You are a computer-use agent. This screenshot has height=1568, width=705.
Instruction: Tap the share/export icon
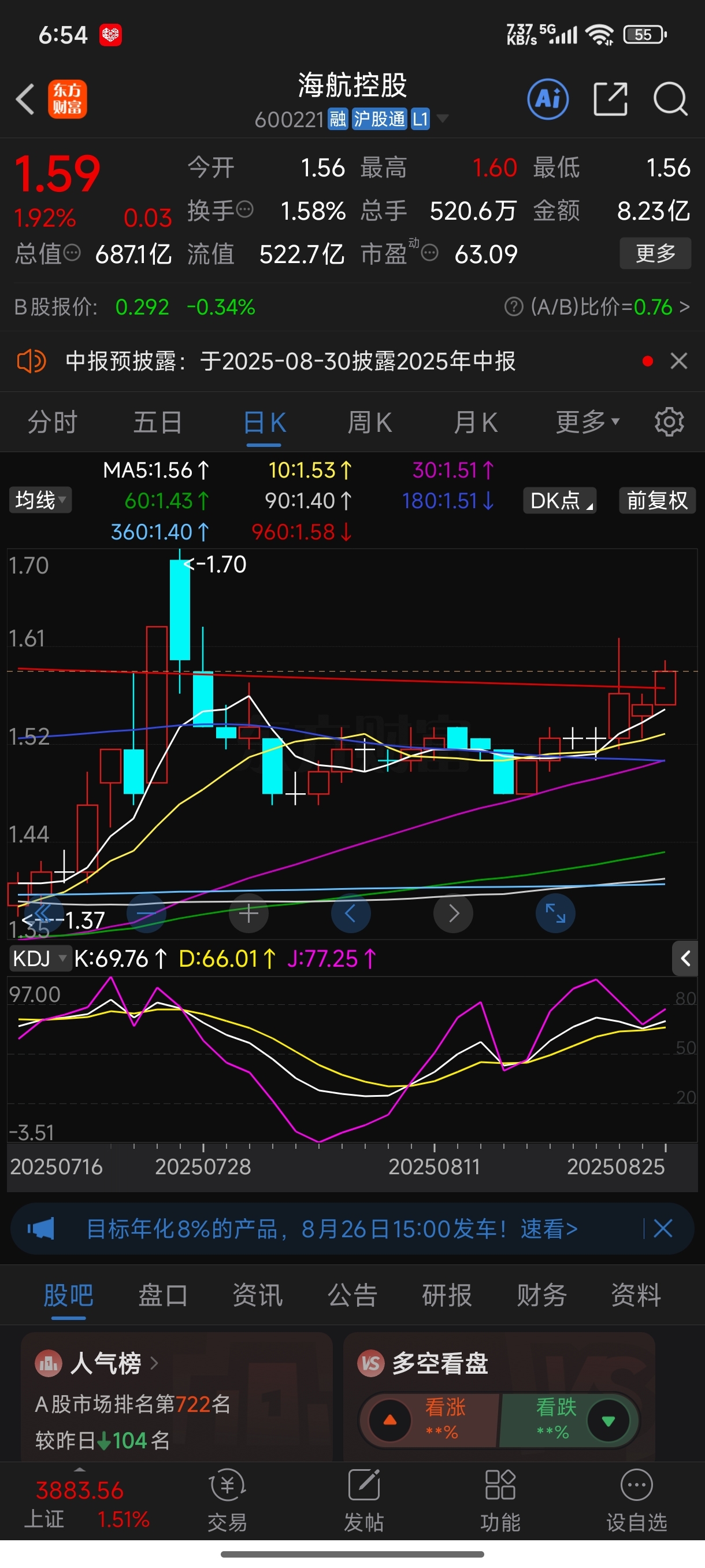pos(610,99)
